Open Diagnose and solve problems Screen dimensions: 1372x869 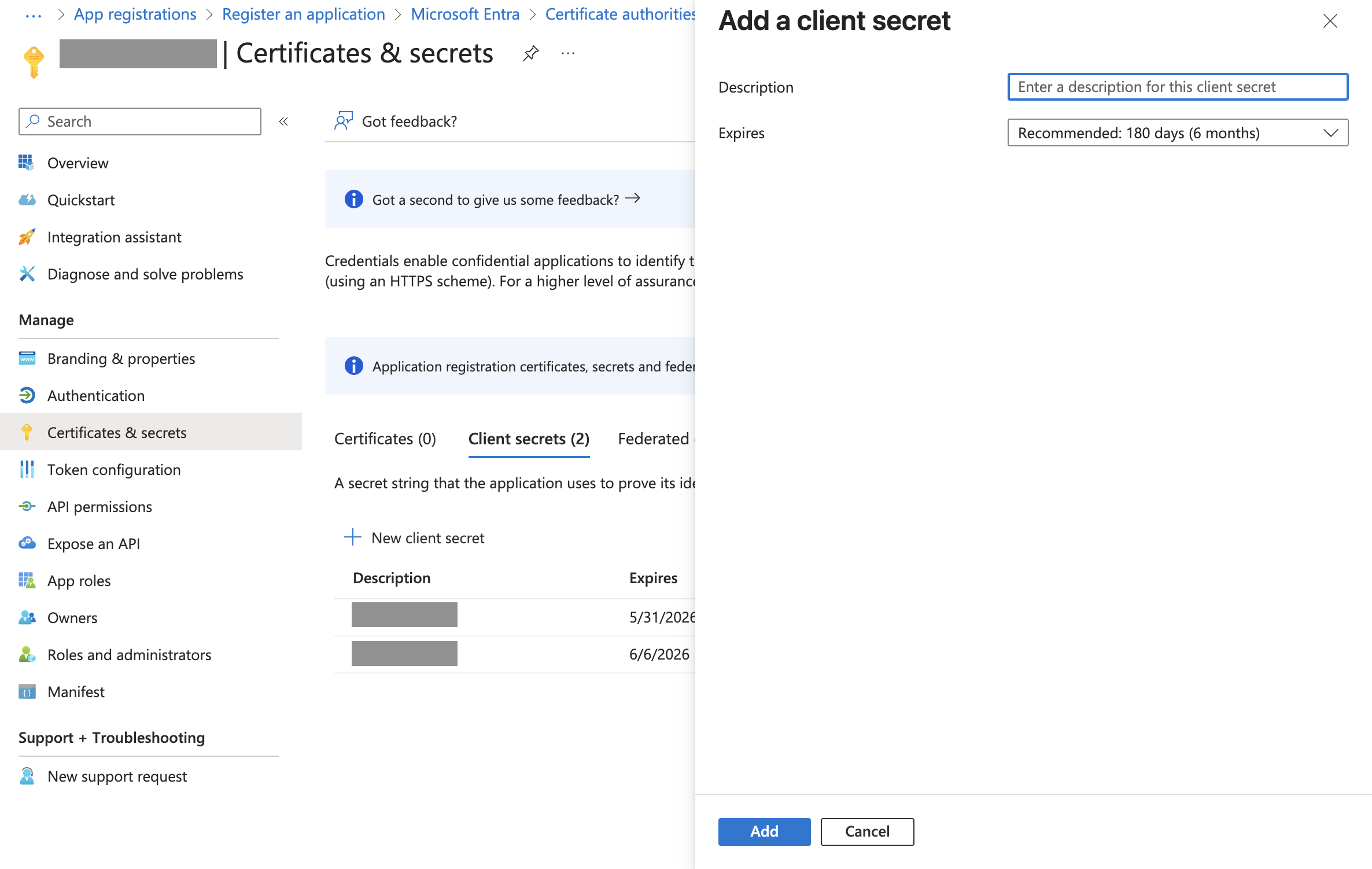coord(145,274)
